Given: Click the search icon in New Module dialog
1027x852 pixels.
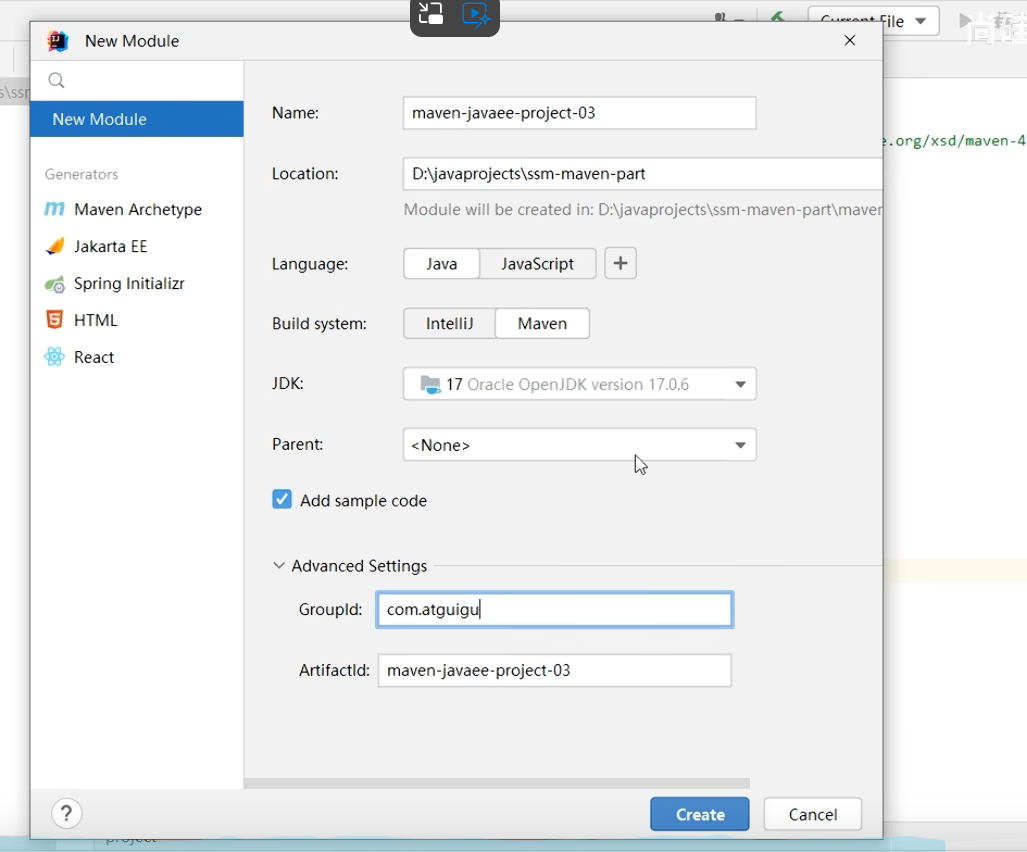Looking at the screenshot, I should [56, 80].
